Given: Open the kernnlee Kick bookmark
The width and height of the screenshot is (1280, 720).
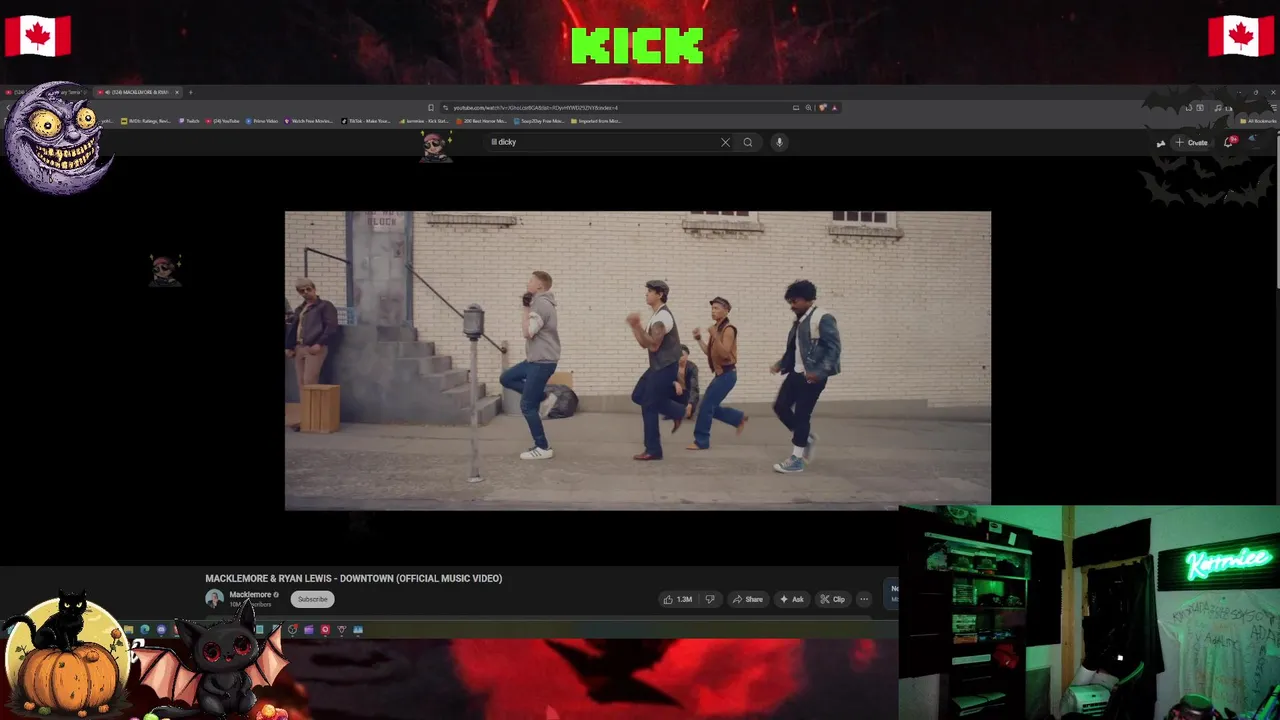Looking at the screenshot, I should (424, 121).
